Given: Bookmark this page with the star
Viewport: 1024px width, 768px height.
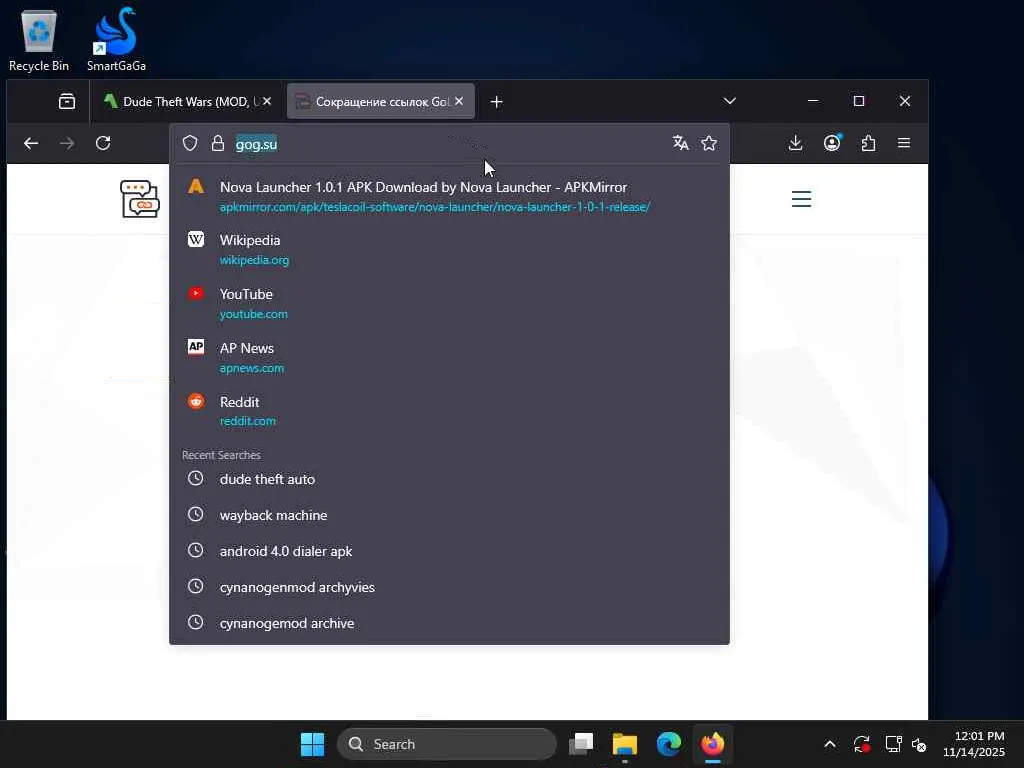Looking at the screenshot, I should (709, 143).
